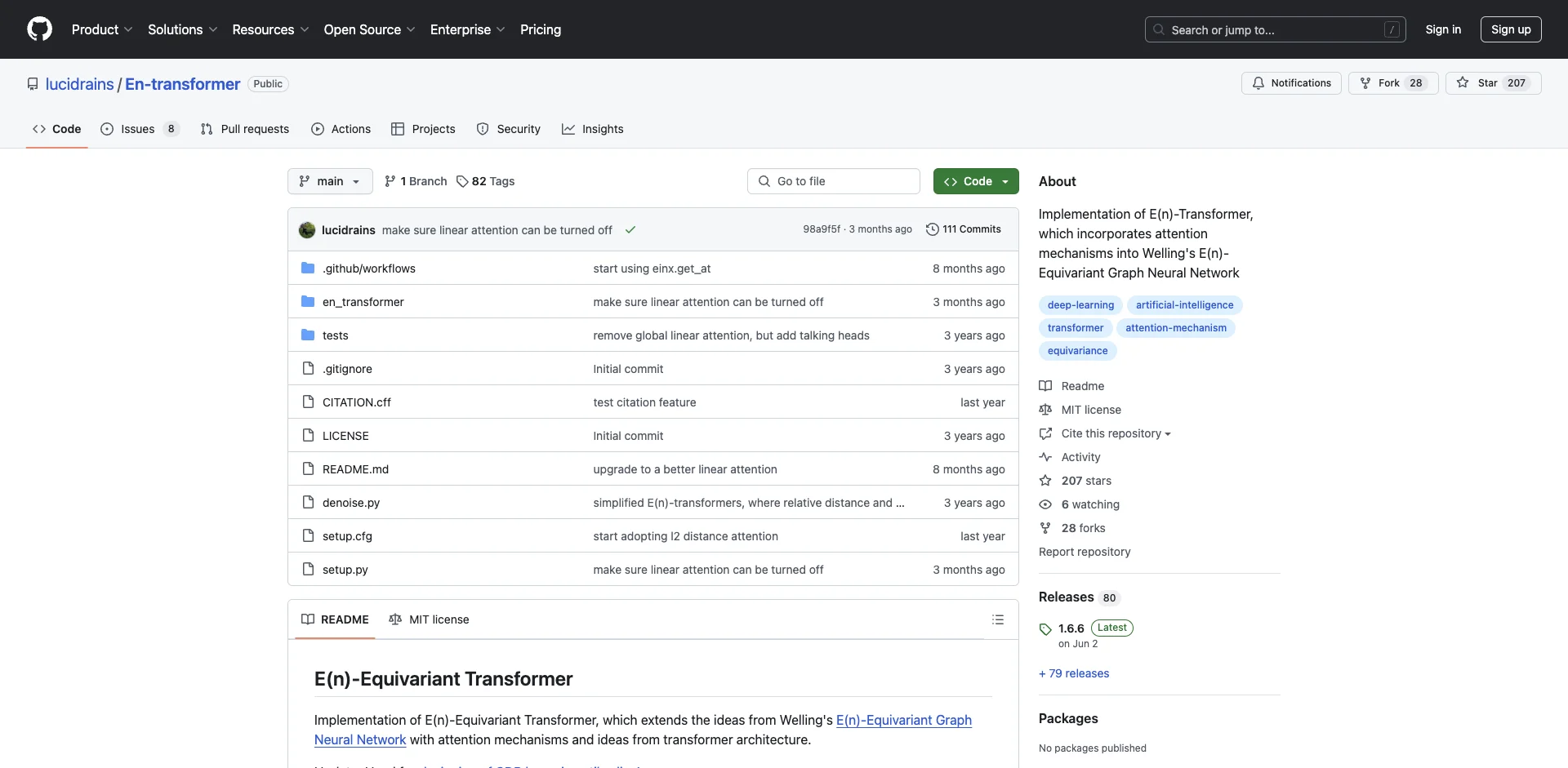Switch to the Issues tab
Viewport: 1568px width, 768px height.
(x=140, y=129)
